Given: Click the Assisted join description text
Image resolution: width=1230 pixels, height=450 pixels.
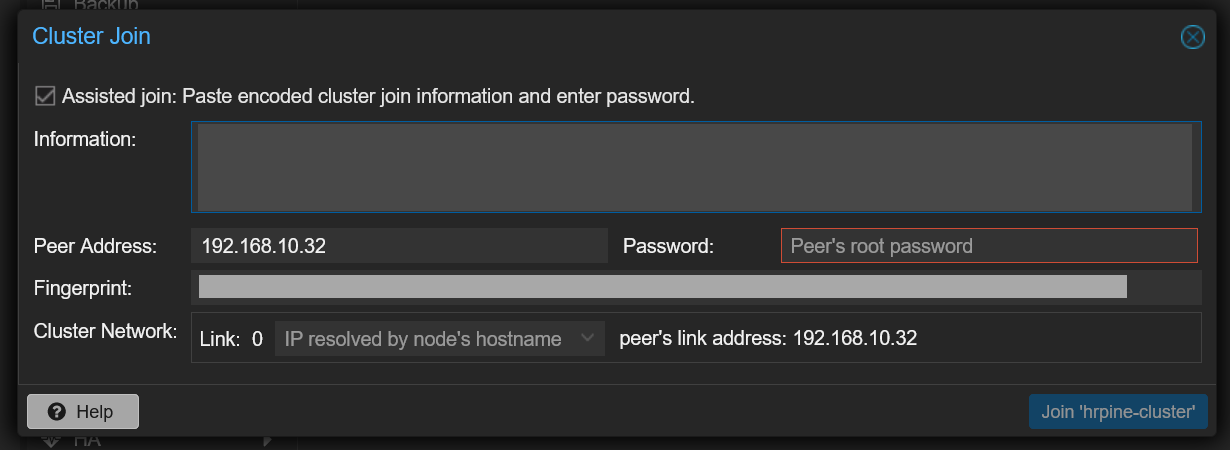Looking at the screenshot, I should pyautogui.click(x=378, y=97).
